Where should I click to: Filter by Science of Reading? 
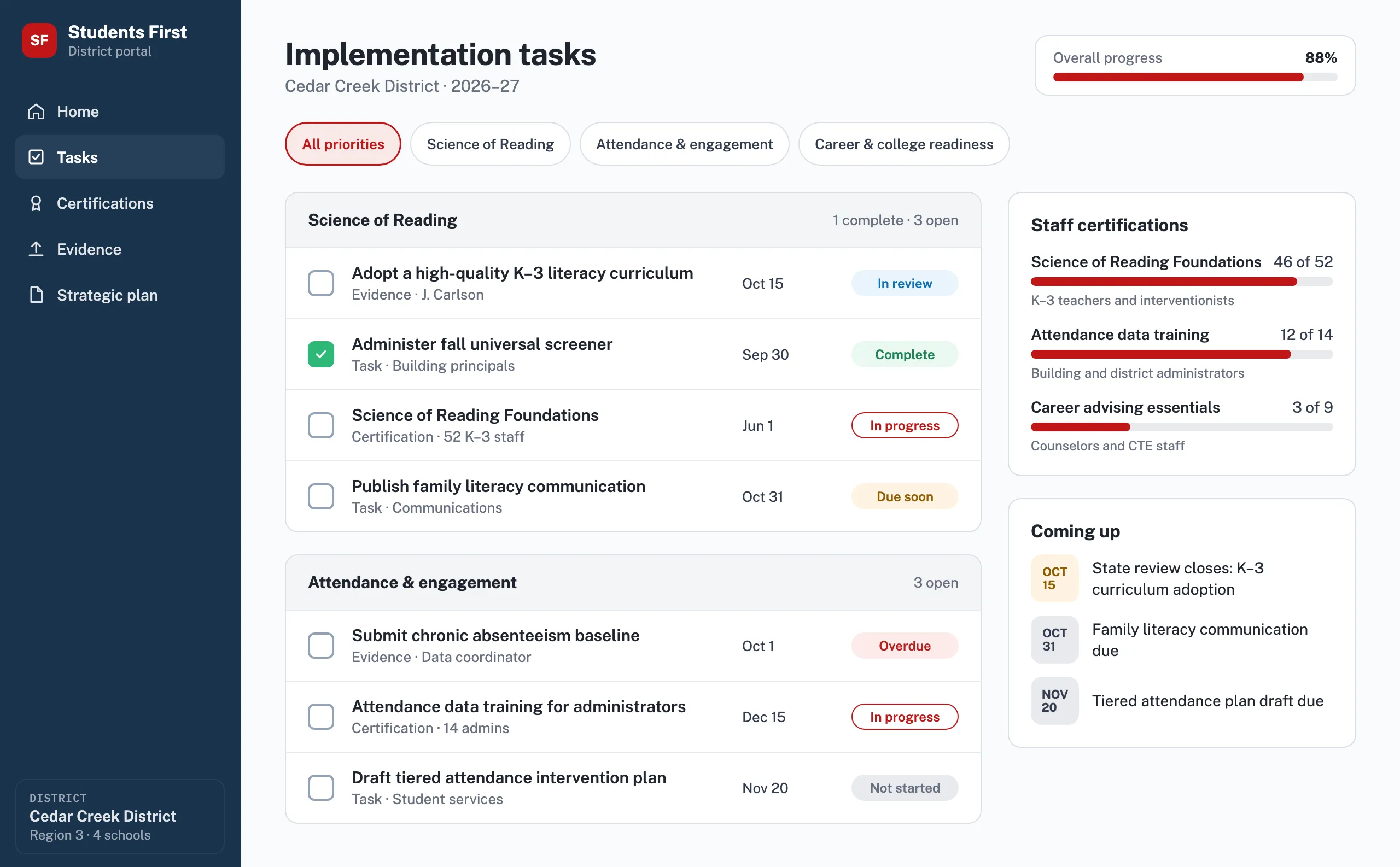tap(491, 144)
